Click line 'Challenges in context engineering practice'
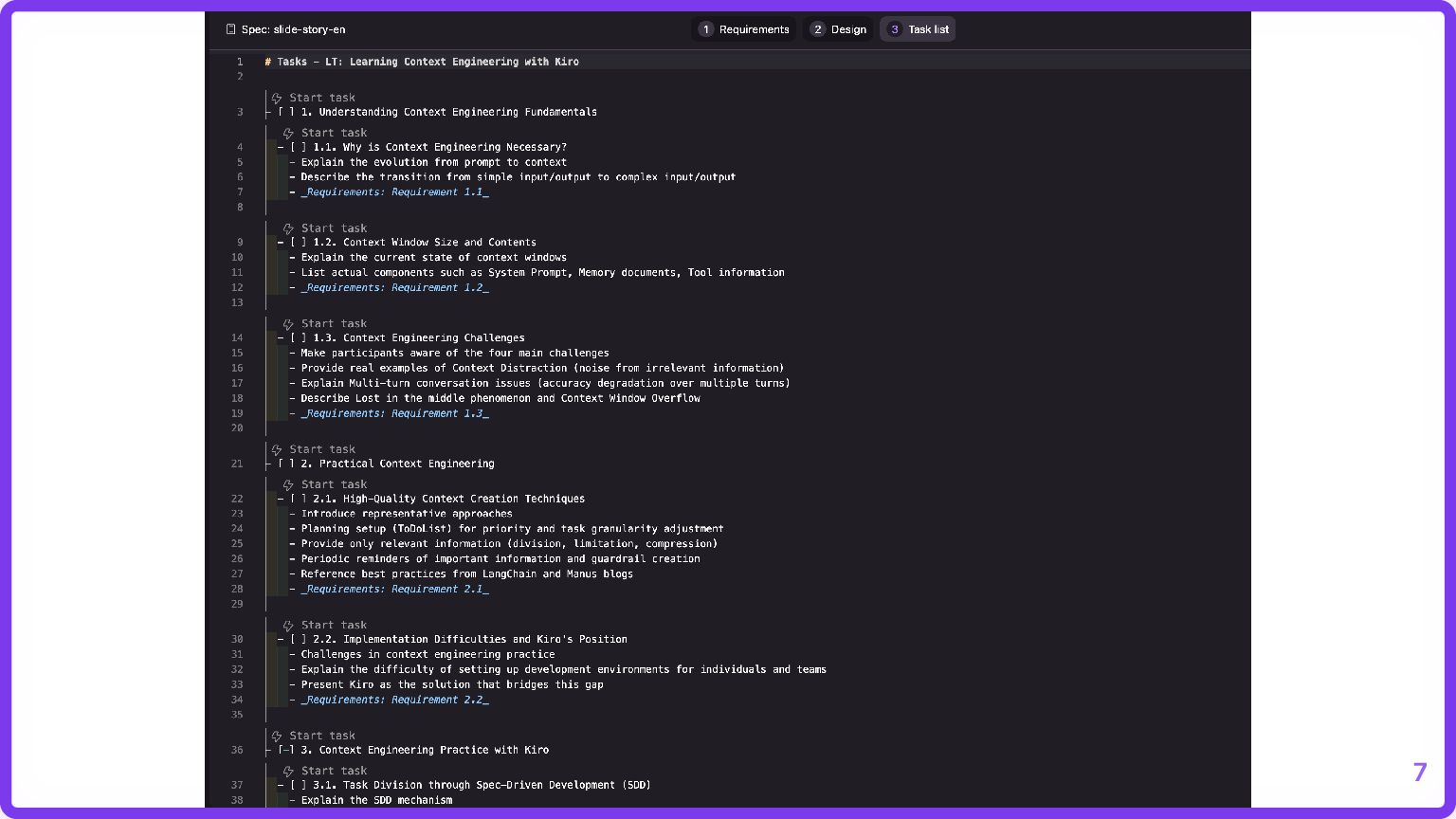1456x819 pixels. point(428,654)
